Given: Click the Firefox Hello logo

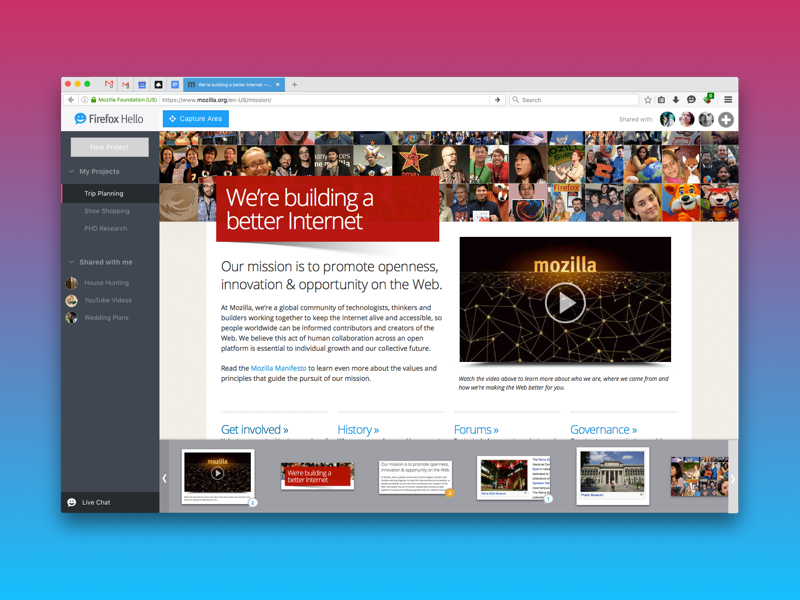Looking at the screenshot, I should point(109,119).
